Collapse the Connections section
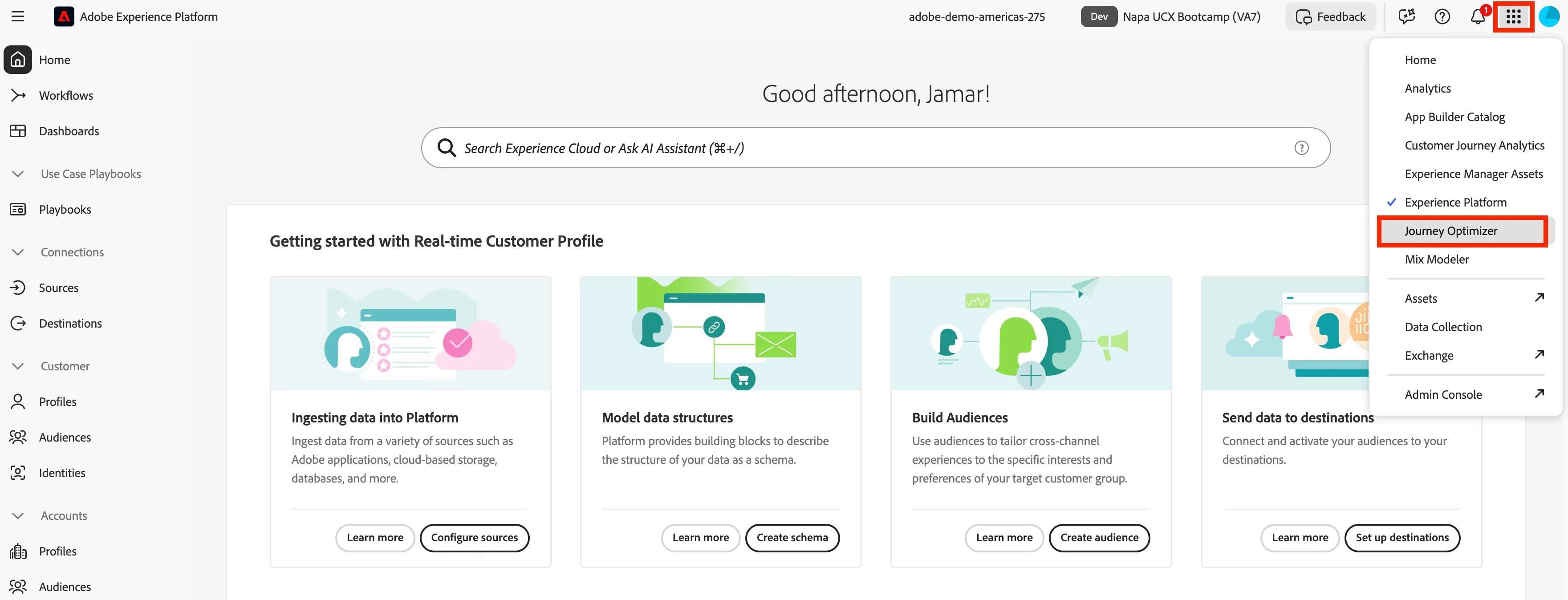Screen dimensions: 1568x600 18,252
